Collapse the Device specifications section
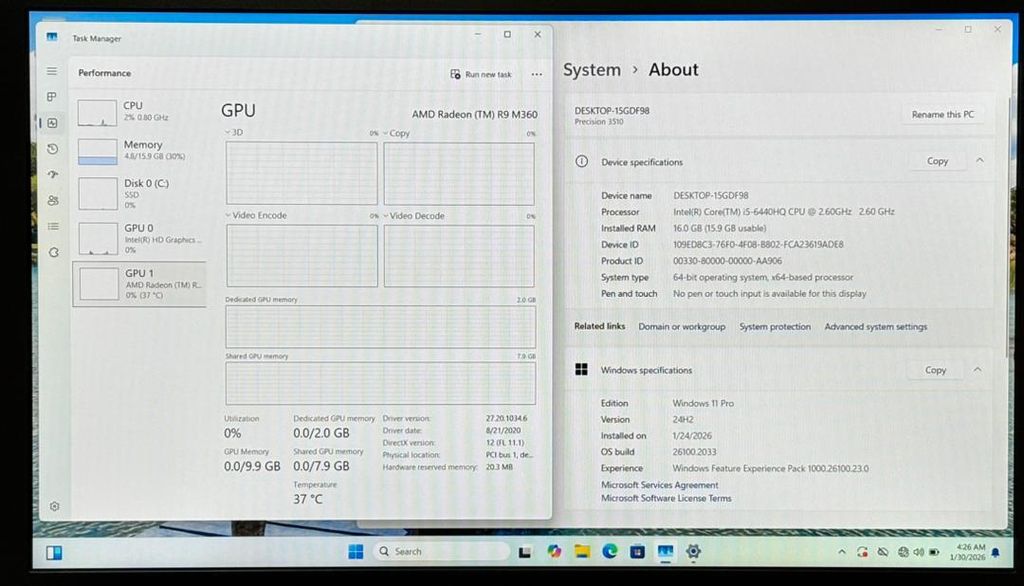The width and height of the screenshot is (1024, 586). pos(979,161)
